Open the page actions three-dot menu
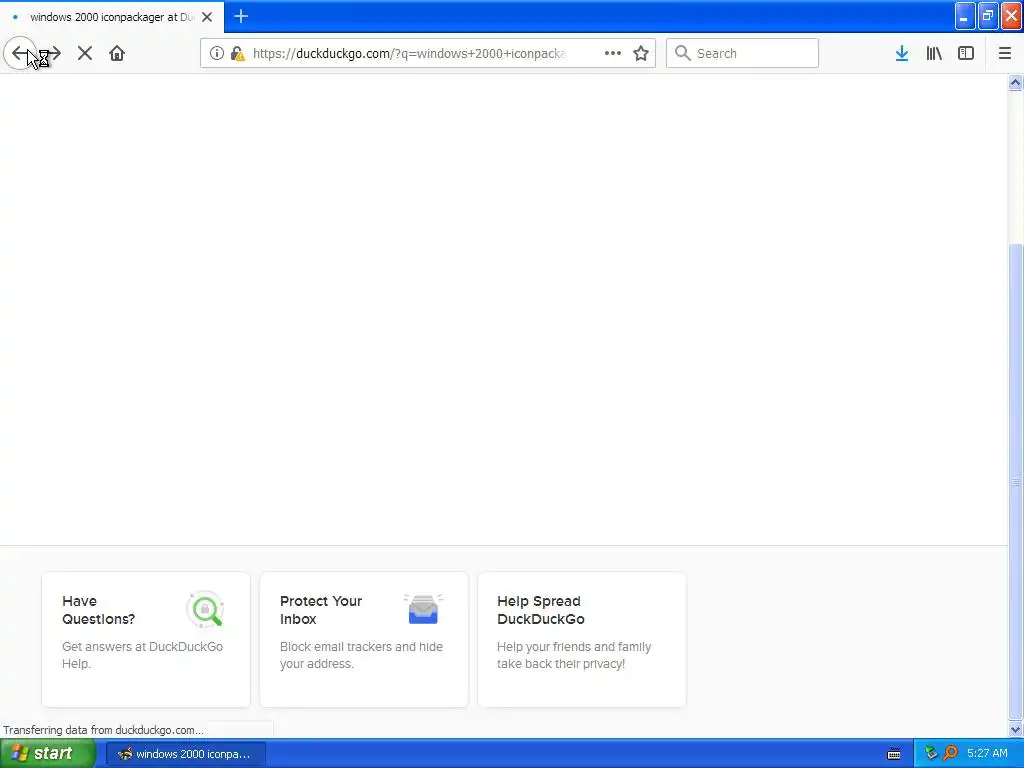1024x768 pixels. (613, 54)
